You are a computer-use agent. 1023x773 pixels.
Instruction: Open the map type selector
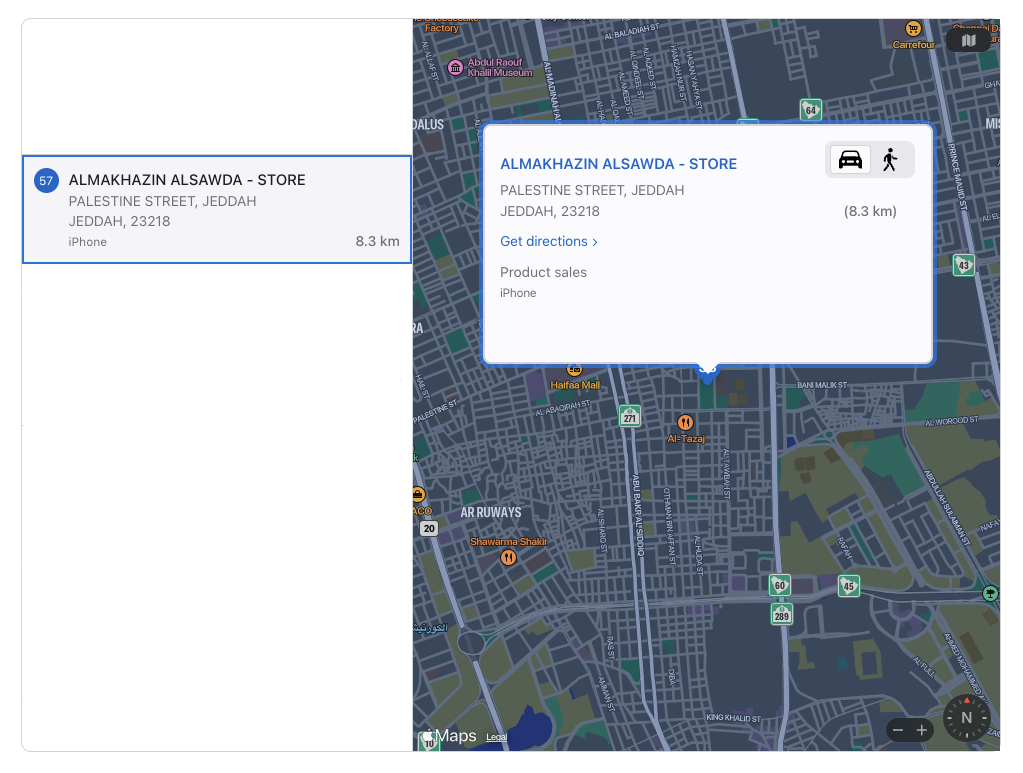pos(967,40)
